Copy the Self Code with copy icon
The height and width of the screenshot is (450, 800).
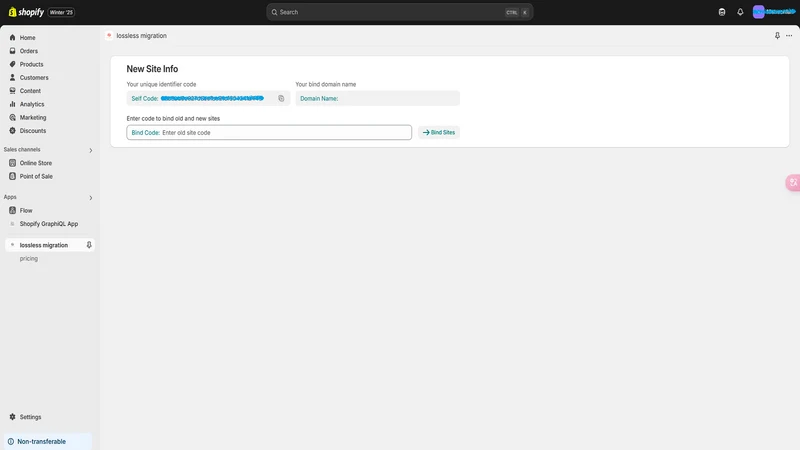(281, 98)
